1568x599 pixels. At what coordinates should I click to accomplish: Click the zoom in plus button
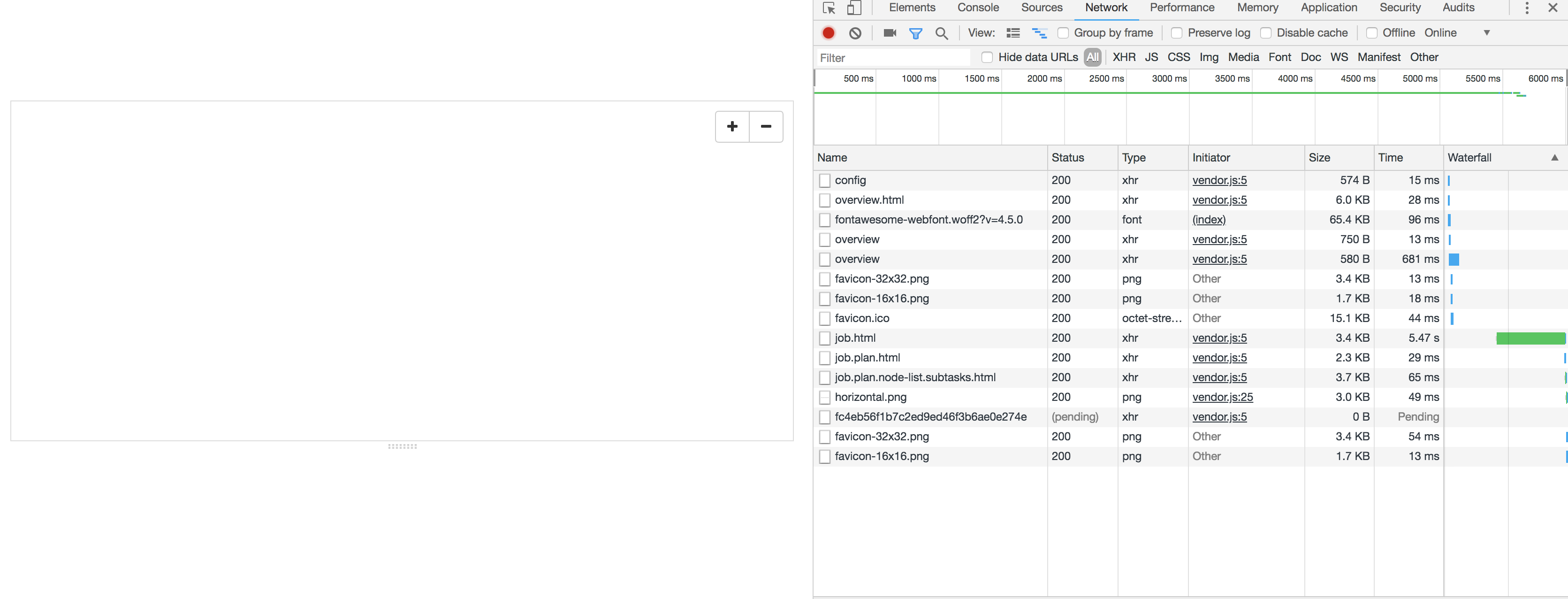coord(732,127)
